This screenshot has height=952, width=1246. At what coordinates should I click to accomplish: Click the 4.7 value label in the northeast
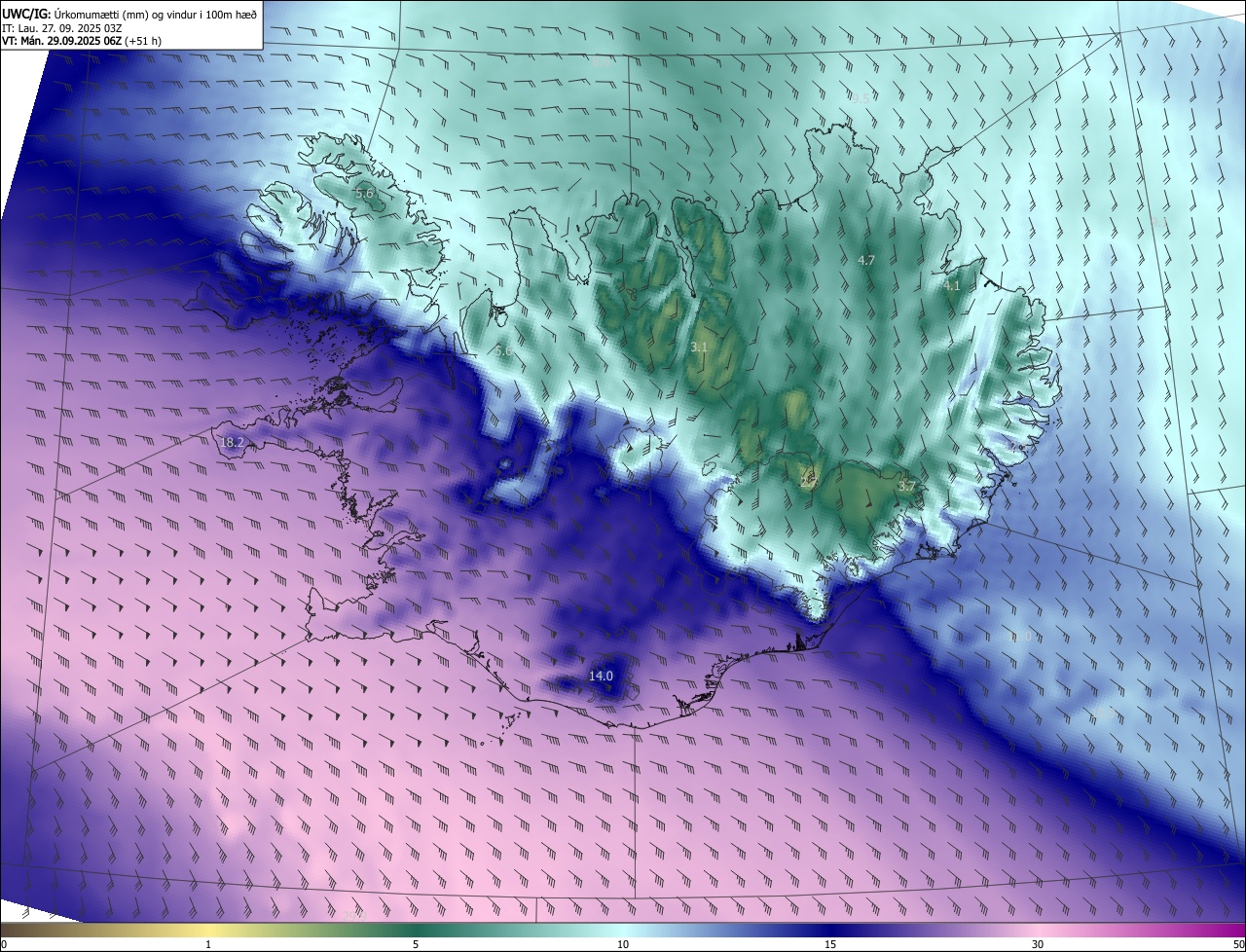coord(866,260)
